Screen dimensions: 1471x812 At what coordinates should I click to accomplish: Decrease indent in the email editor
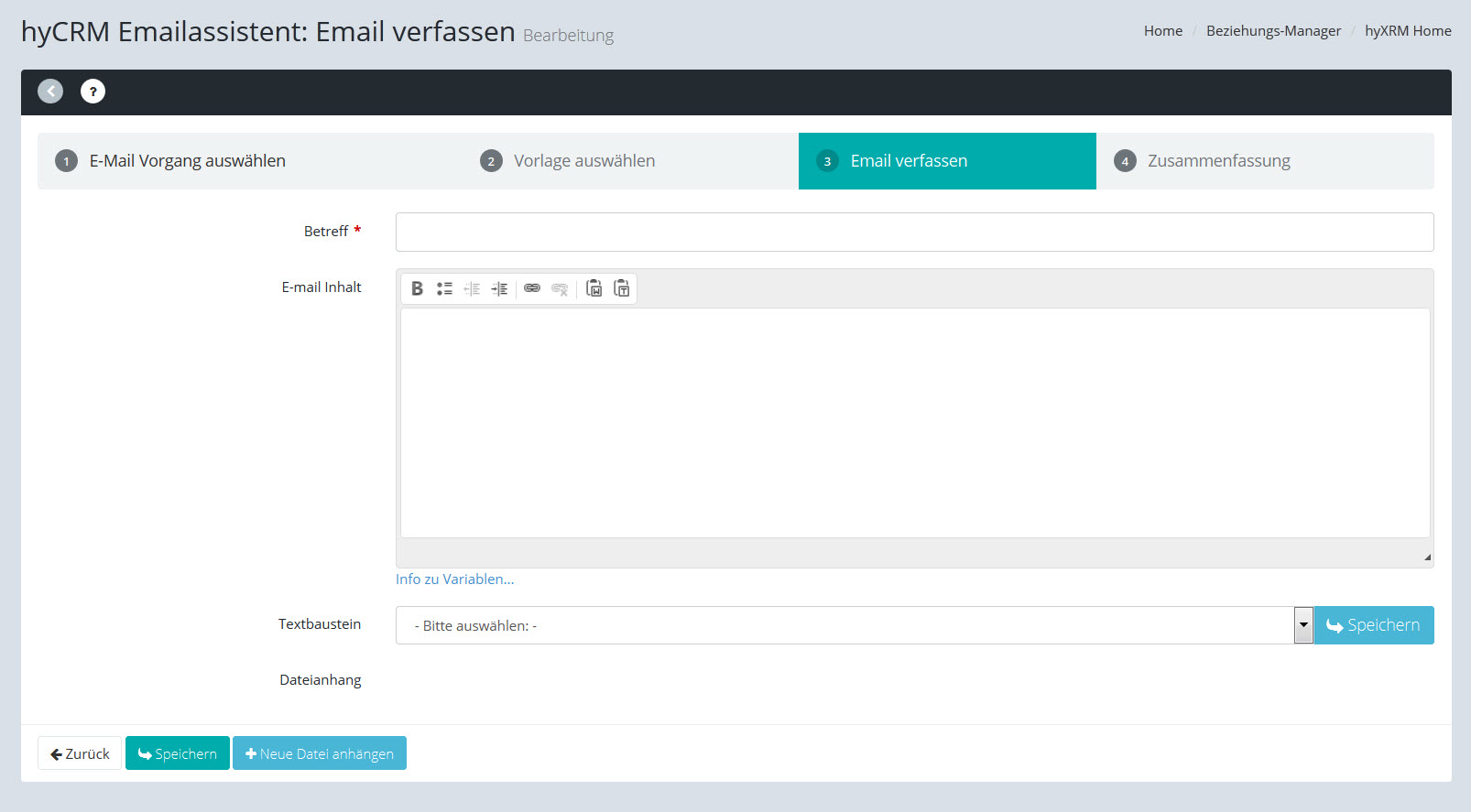tap(472, 288)
